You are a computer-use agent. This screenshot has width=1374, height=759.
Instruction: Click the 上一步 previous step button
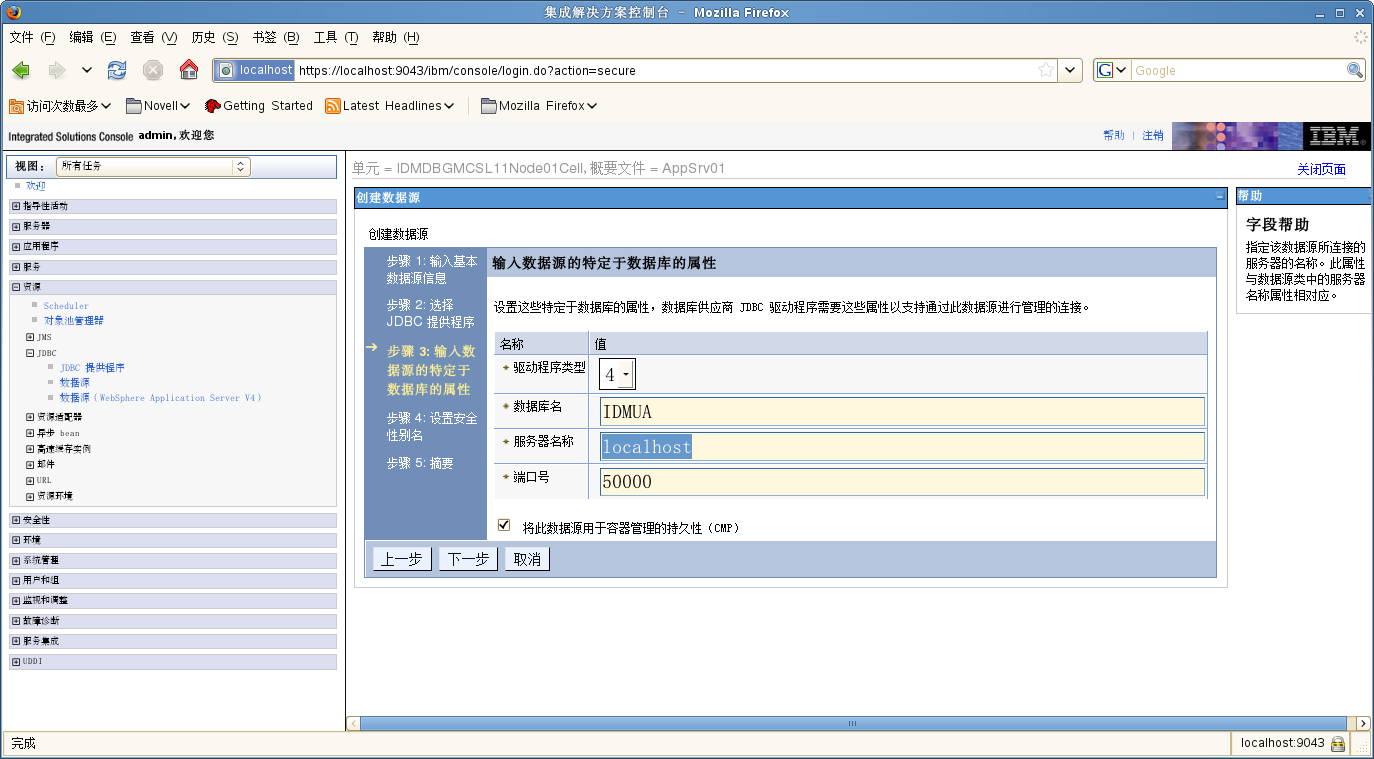(402, 559)
